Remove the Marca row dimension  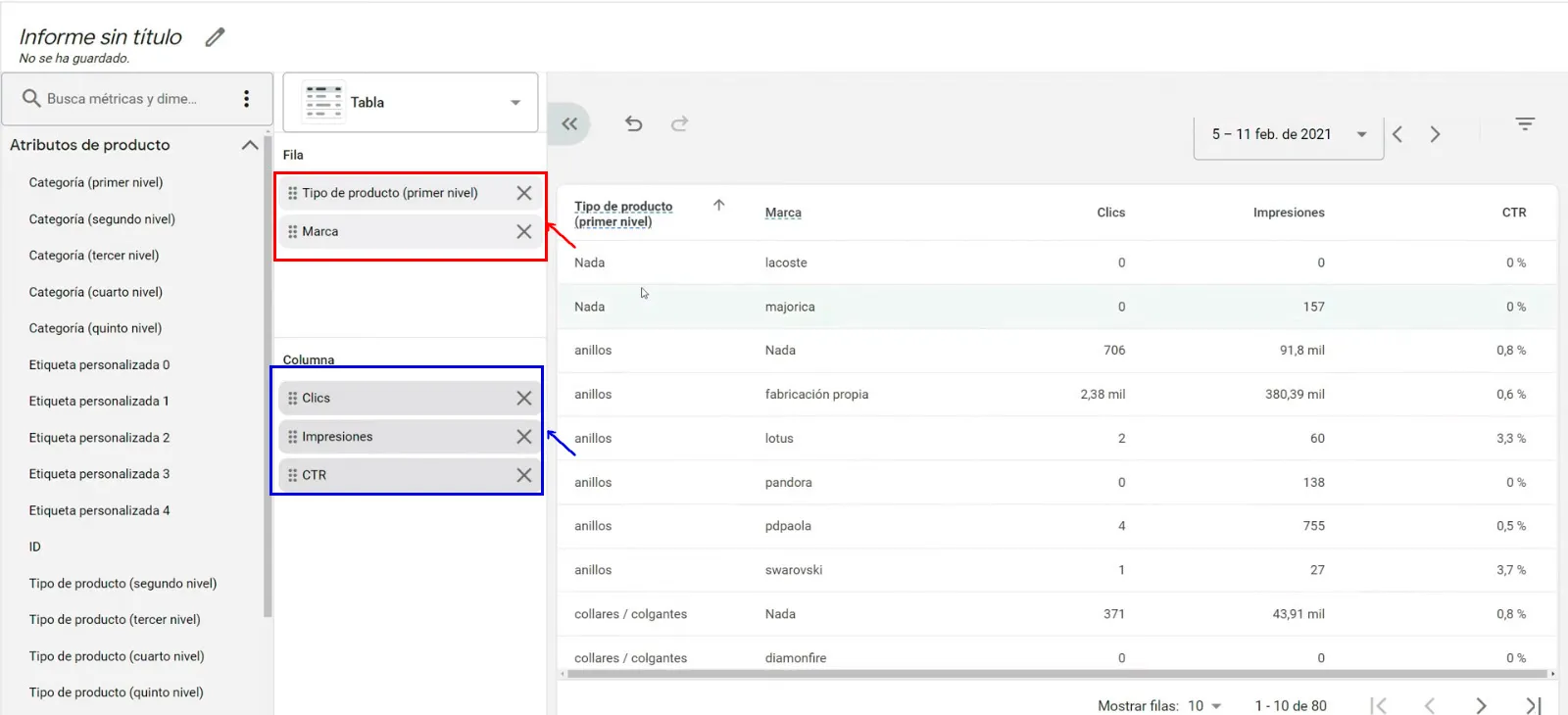pyautogui.click(x=524, y=232)
